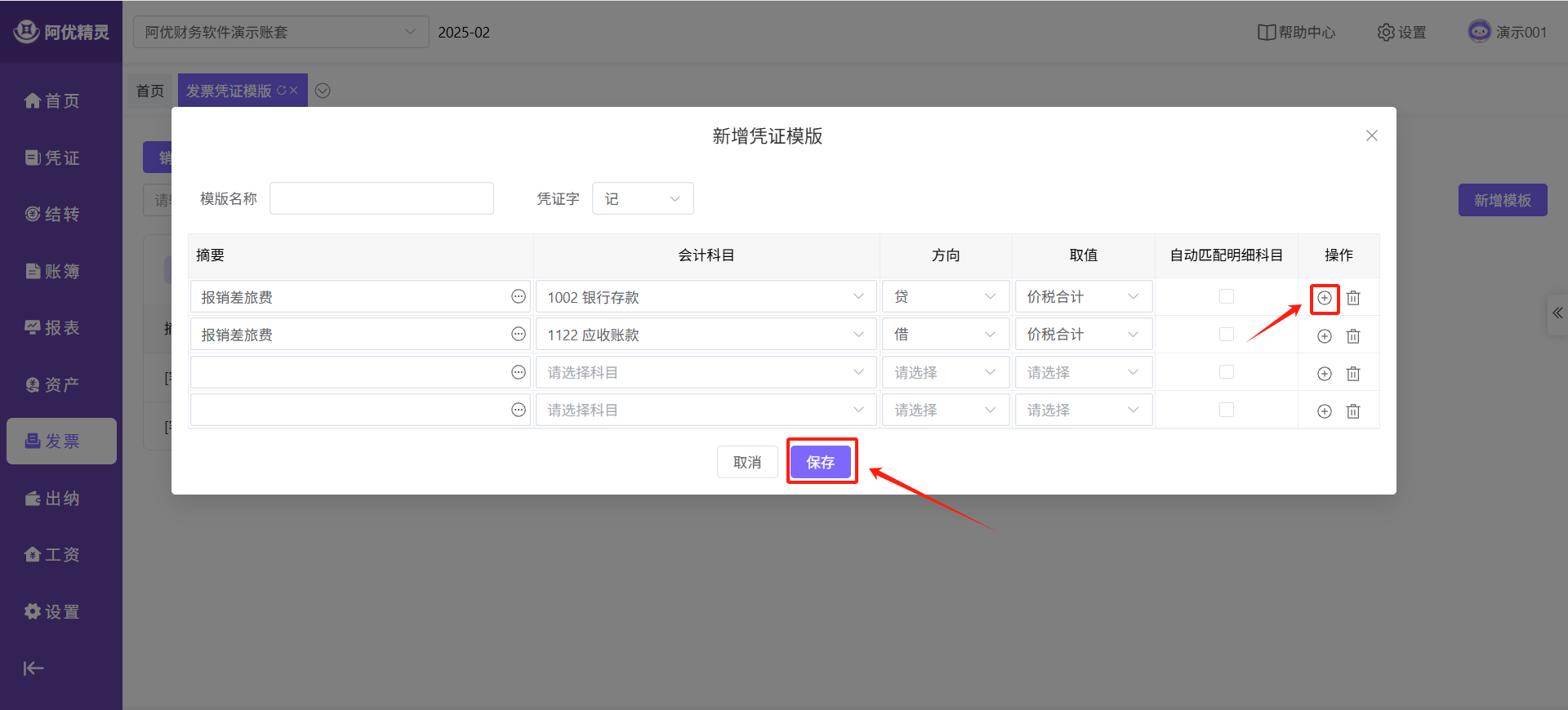The width and height of the screenshot is (1568, 710).
Task: Open the 凭证字 dropdown showing 记
Action: (x=642, y=199)
